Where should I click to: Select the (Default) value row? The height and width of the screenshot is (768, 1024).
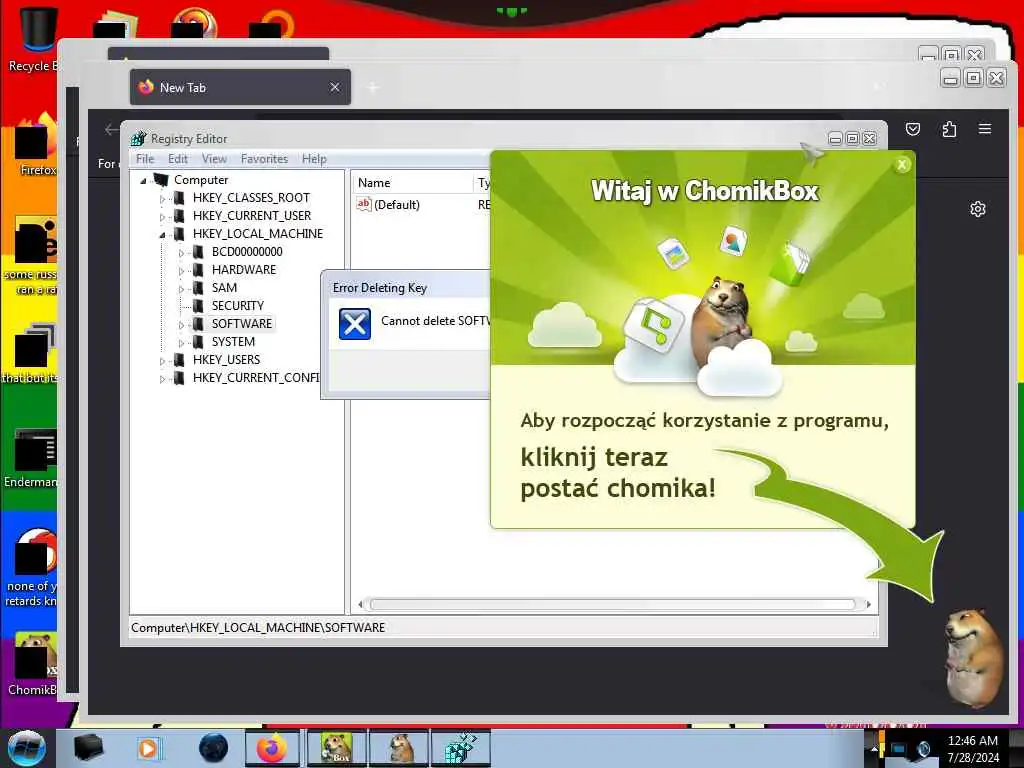pos(396,204)
